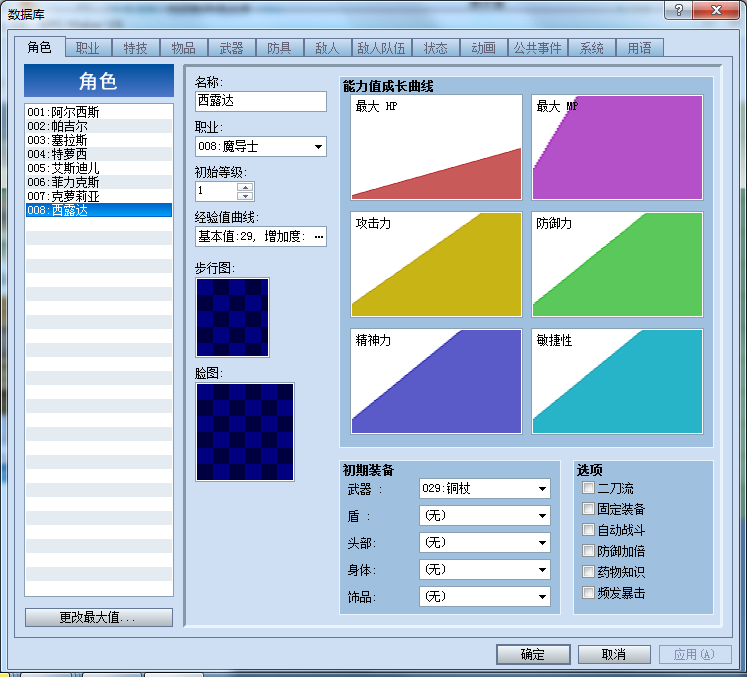747x677 pixels.
Task: Enable the 频发暴击 checkbox
Action: (588, 593)
